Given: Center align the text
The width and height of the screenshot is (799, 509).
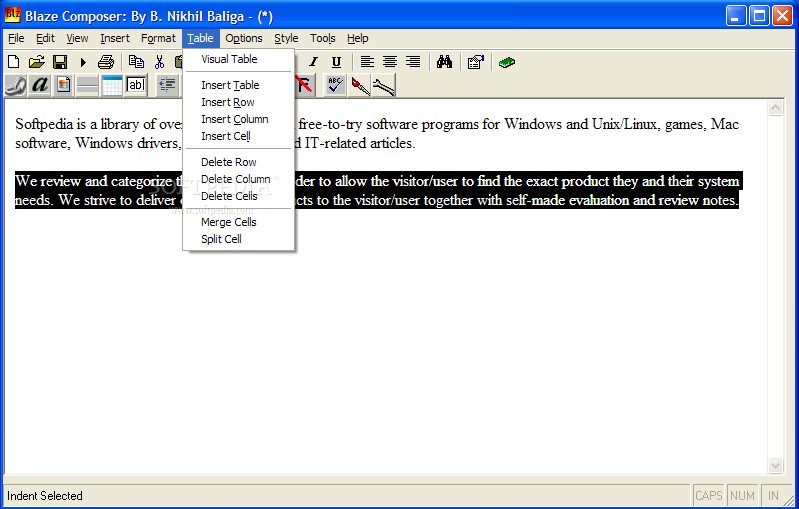Looking at the screenshot, I should (x=390, y=62).
